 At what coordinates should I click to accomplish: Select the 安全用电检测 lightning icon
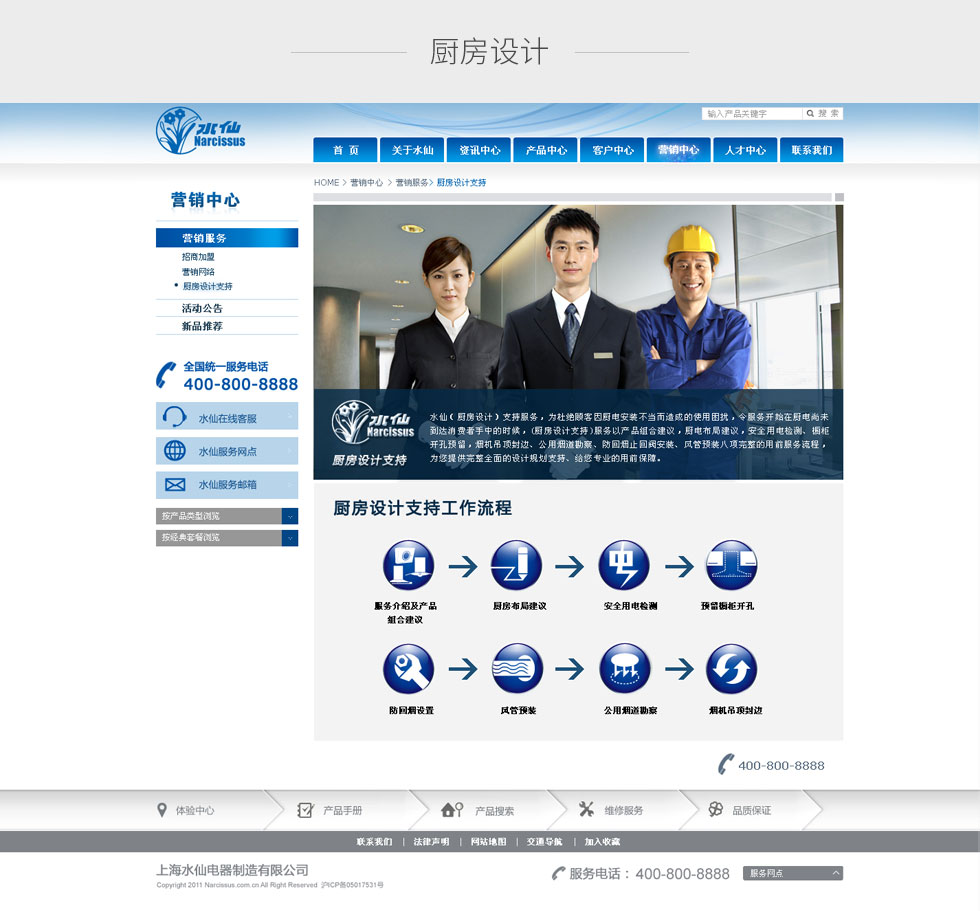(x=624, y=566)
